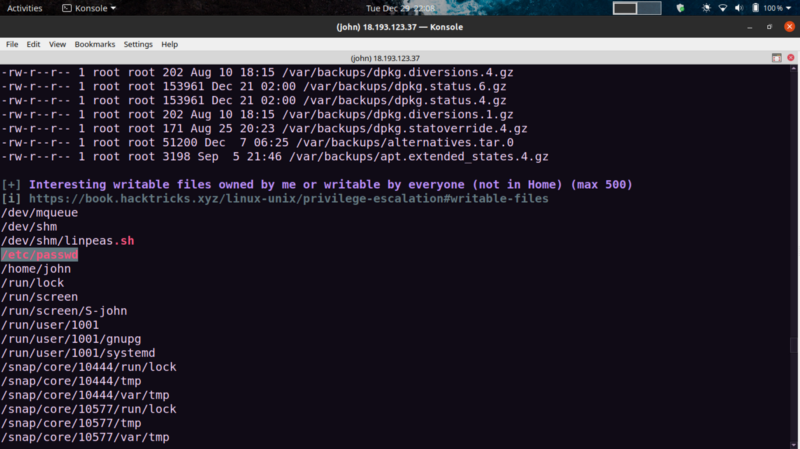Click the volume speaker icon
The image size is (800, 449).
(x=739, y=8)
